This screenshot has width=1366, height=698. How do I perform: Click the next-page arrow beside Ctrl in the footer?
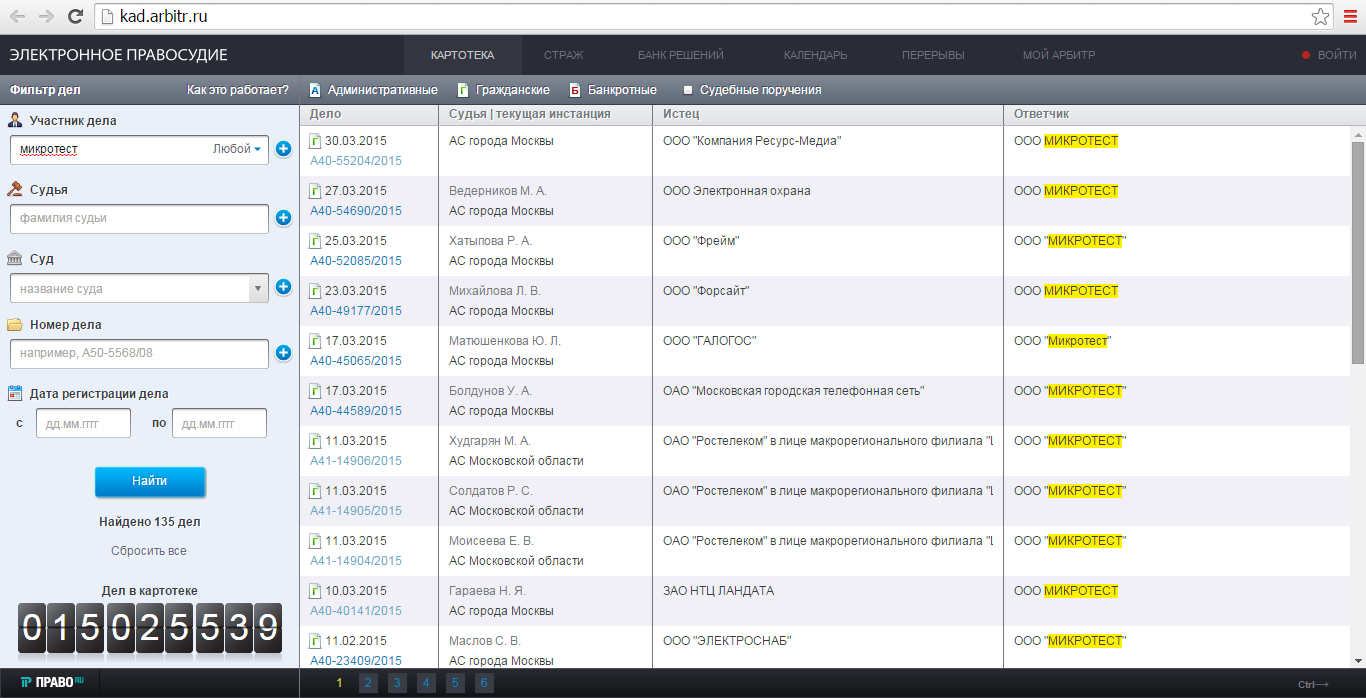(1321, 684)
